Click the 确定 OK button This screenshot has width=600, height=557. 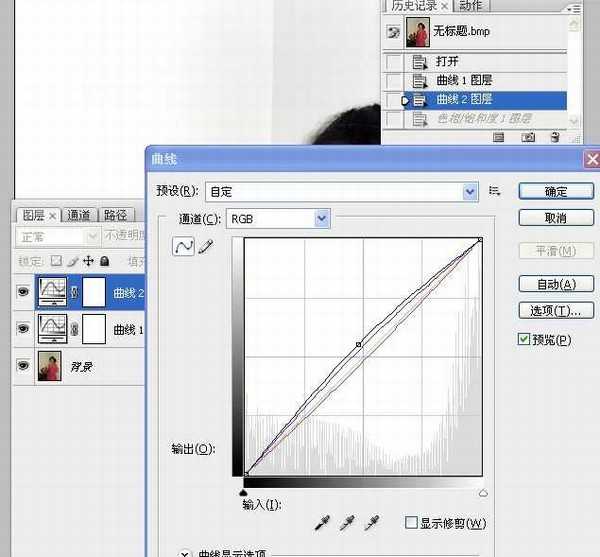tap(555, 191)
